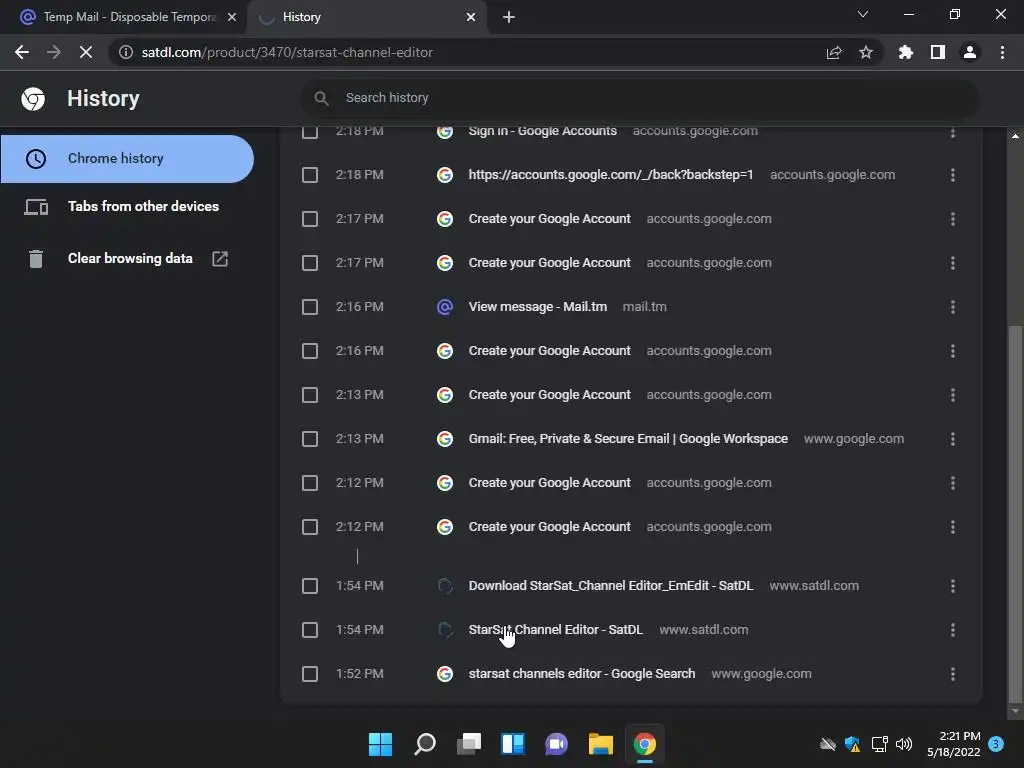1024x768 pixels.
Task: Check the 'Download StarSat_Channel Editor' entry
Action: click(x=310, y=586)
